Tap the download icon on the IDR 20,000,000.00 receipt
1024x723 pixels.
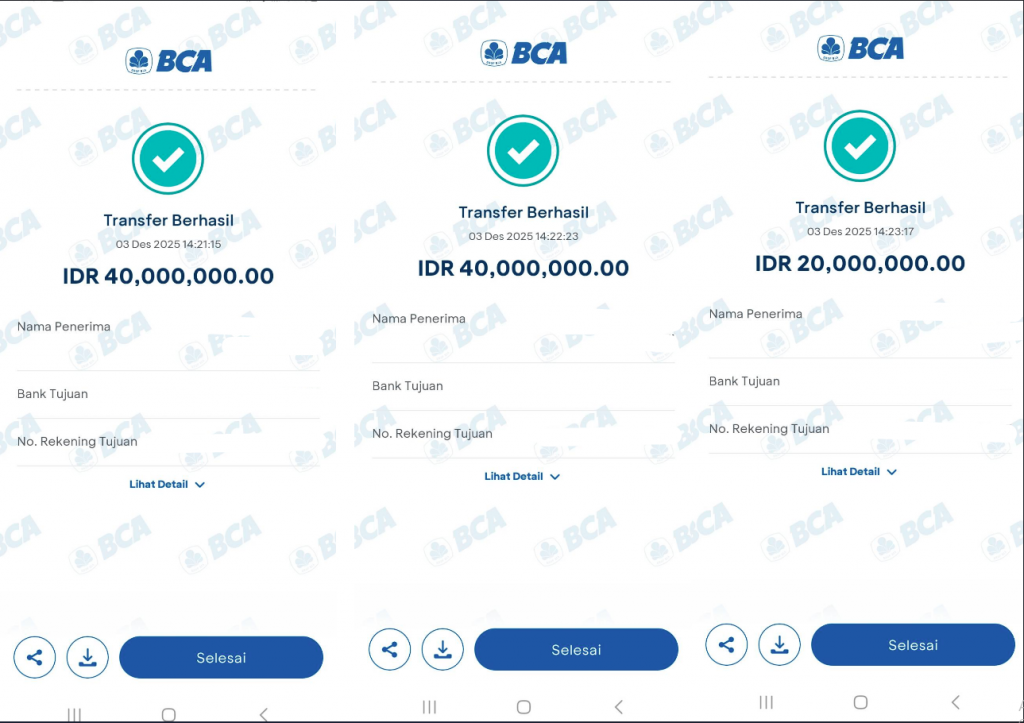point(780,645)
